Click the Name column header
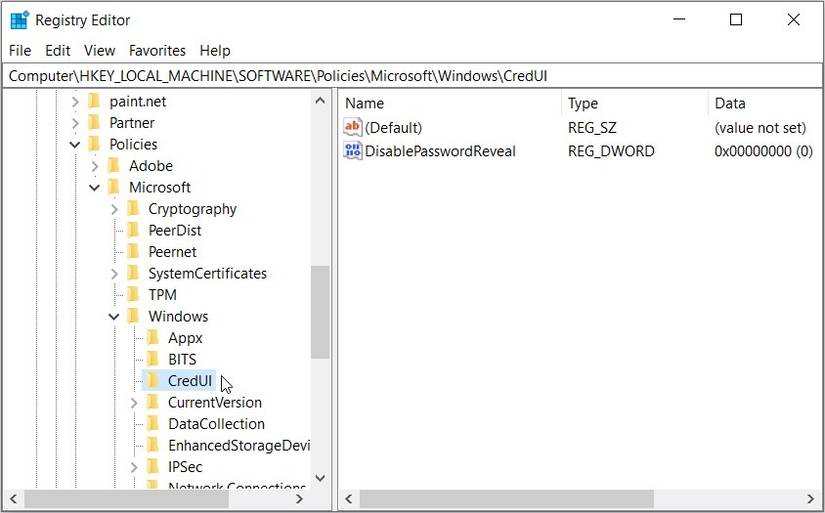825x513 pixels. tap(450, 103)
